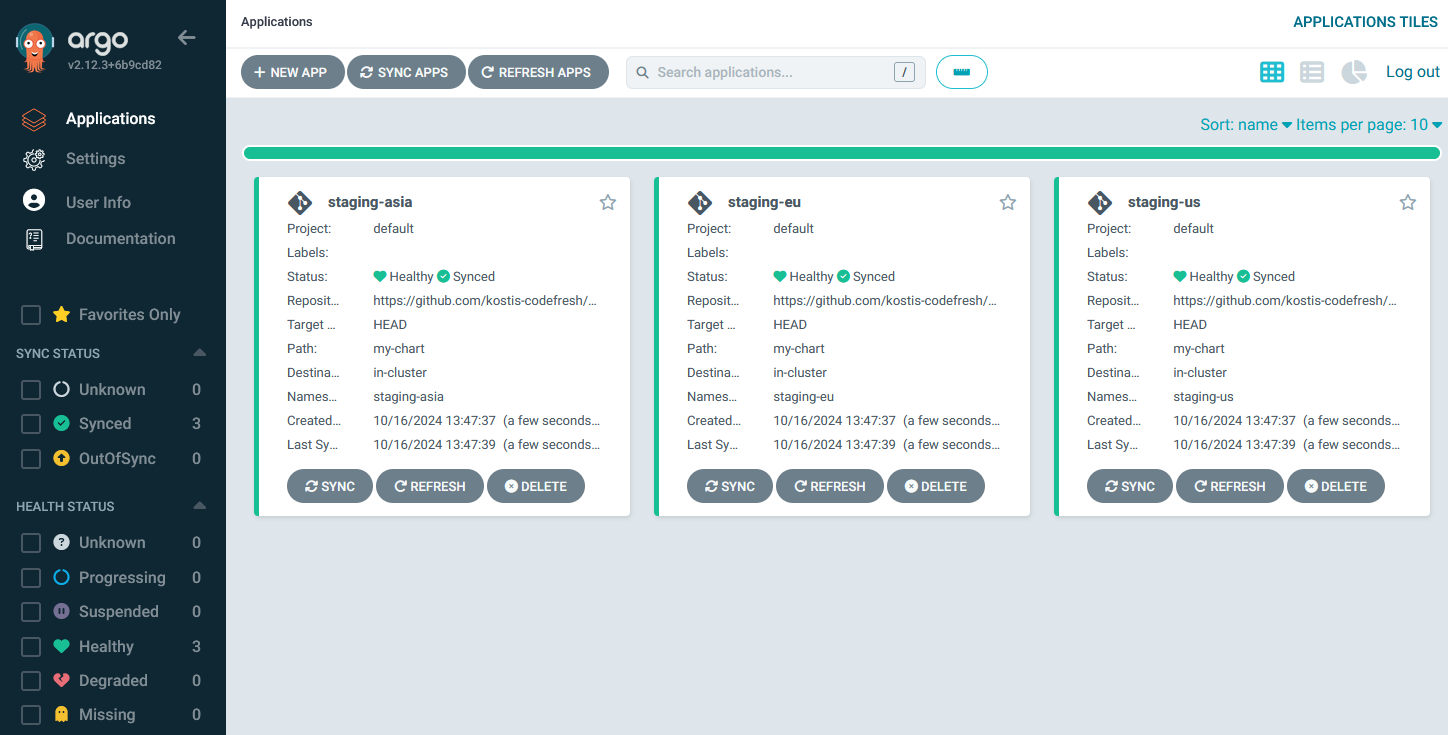Check the Synced sync status filter

[30, 423]
